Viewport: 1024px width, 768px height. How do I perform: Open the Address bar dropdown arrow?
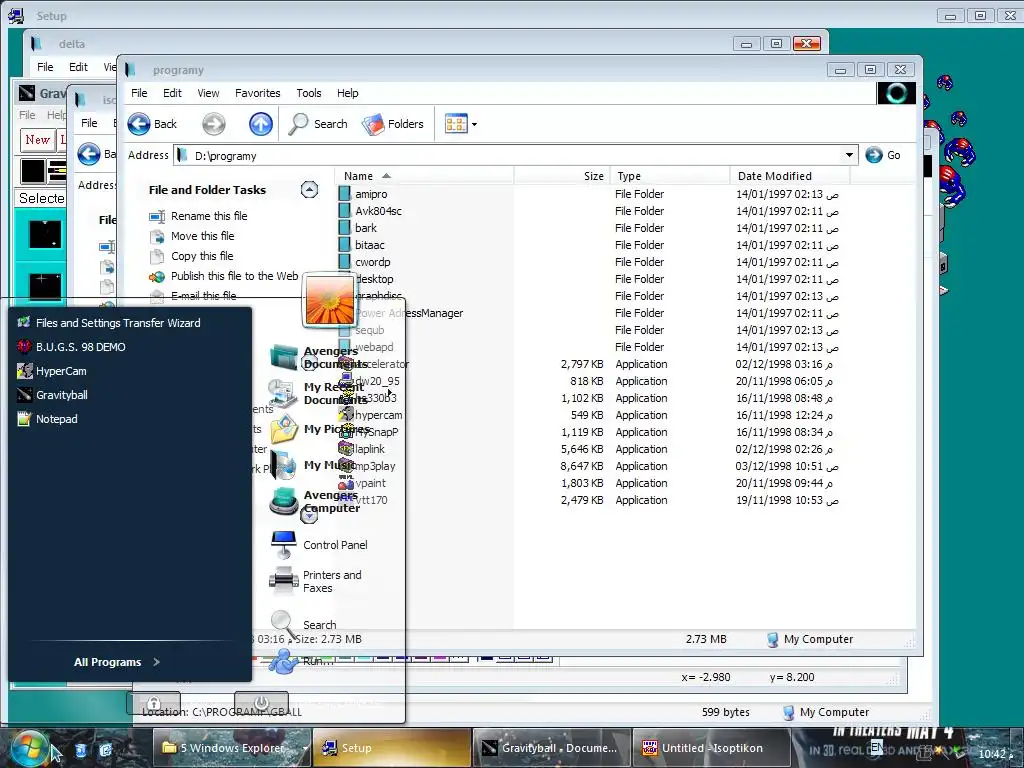[x=849, y=155]
